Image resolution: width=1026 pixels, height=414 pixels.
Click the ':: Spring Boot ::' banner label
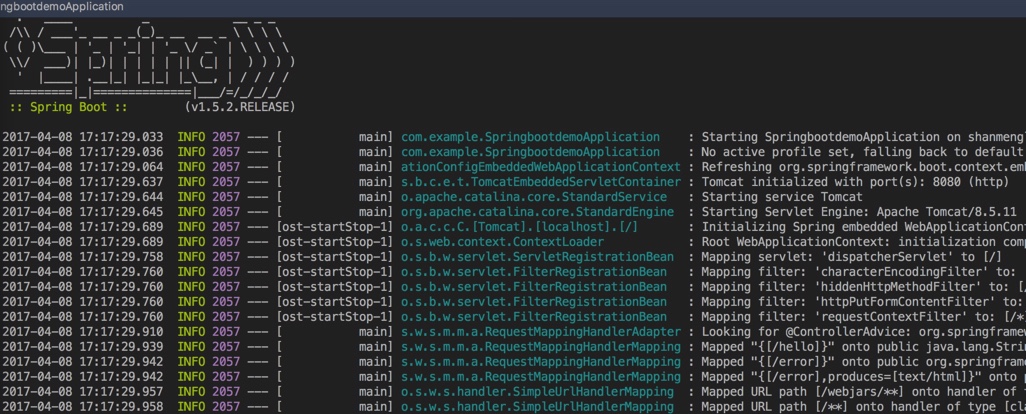69,107
